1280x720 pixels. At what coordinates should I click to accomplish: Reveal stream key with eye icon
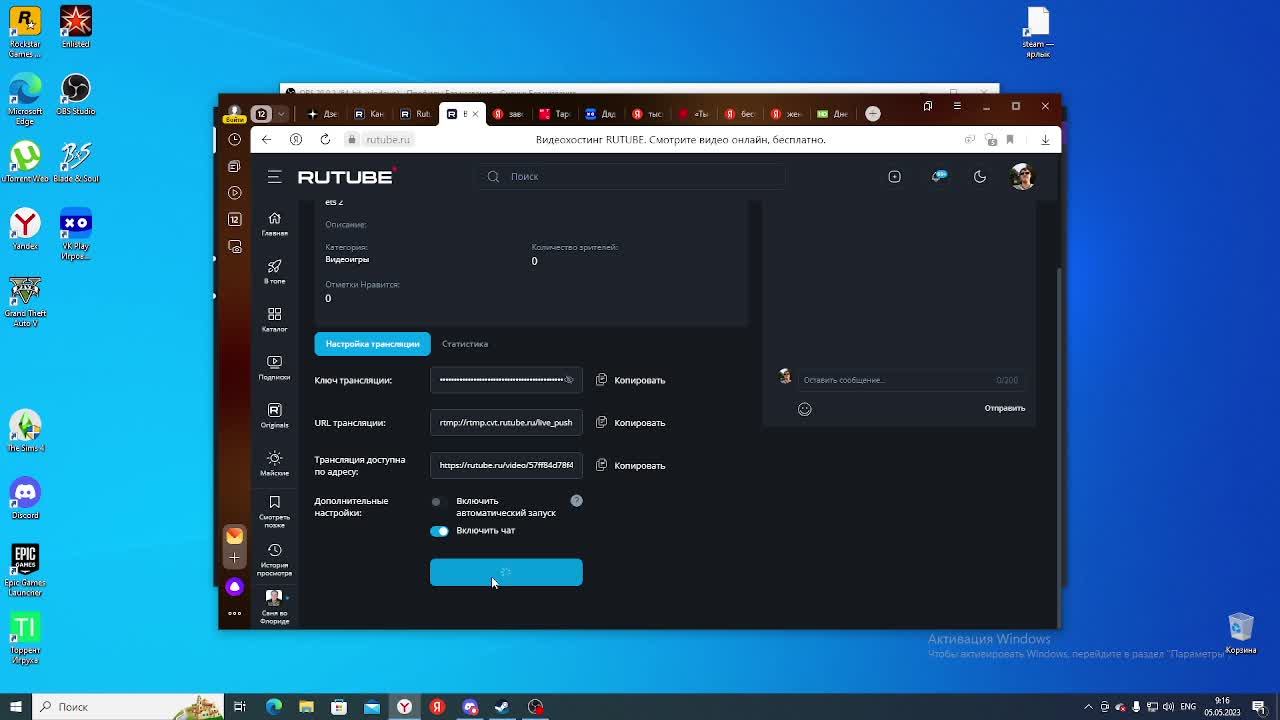[x=569, y=380]
